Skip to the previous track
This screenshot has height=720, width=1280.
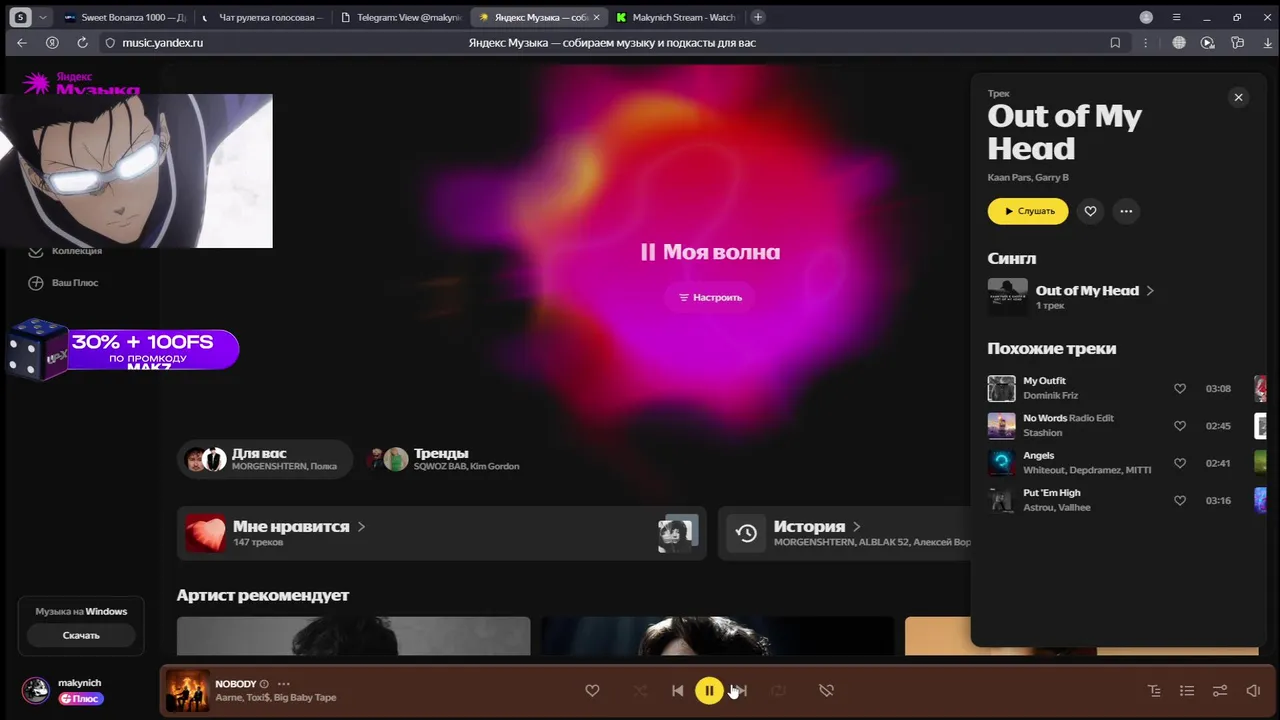point(678,691)
